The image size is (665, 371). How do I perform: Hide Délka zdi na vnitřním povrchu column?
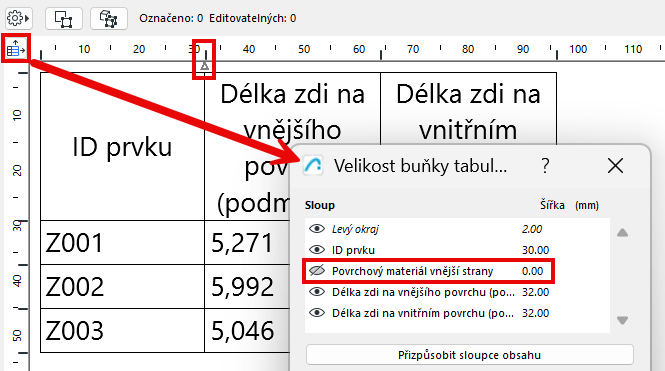pyautogui.click(x=317, y=313)
